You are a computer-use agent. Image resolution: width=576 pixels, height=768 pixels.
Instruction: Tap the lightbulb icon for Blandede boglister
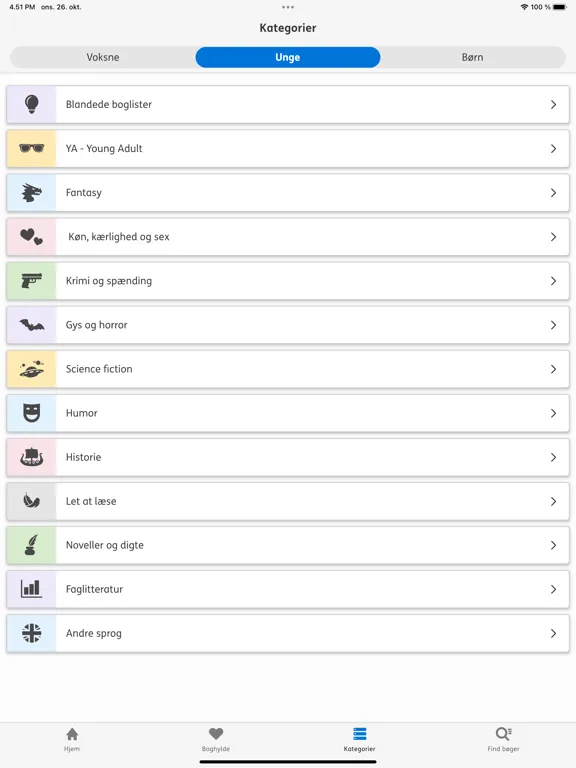coord(32,104)
